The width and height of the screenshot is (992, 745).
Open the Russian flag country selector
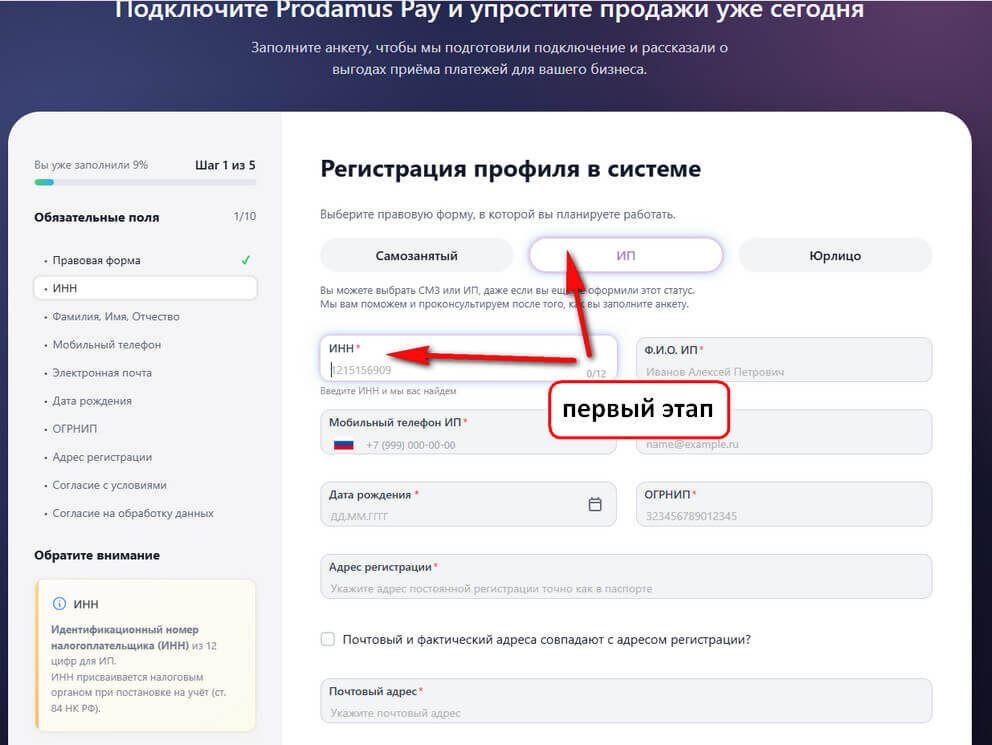(344, 445)
